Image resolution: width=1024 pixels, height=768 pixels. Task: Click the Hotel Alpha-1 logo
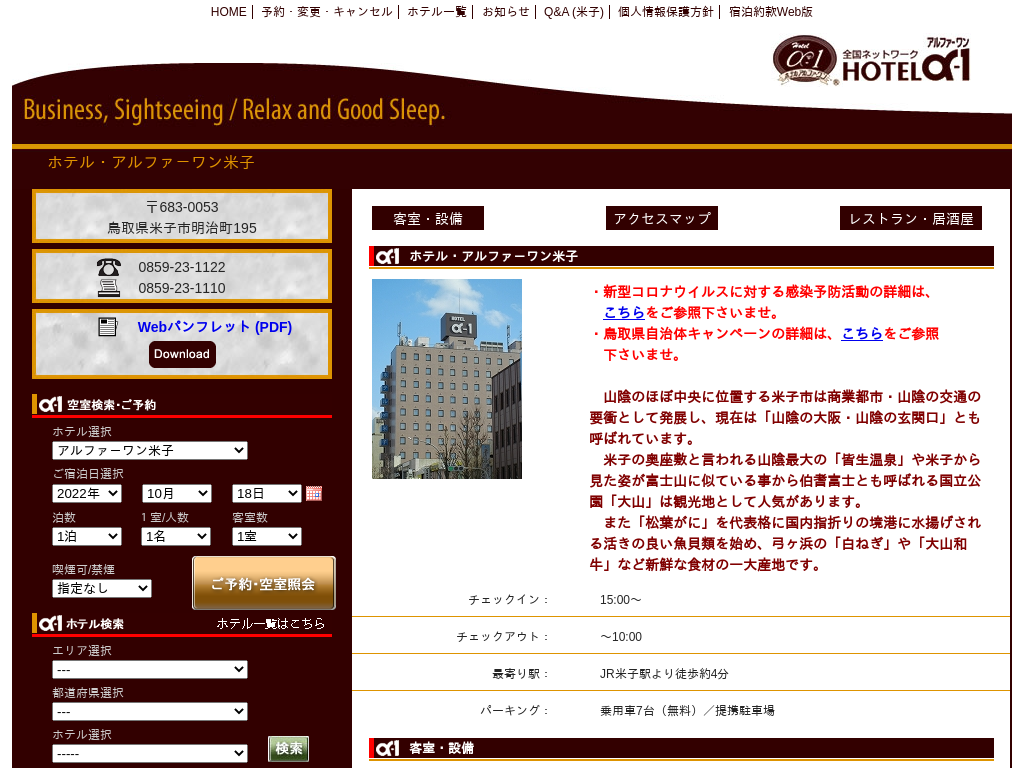[x=872, y=60]
